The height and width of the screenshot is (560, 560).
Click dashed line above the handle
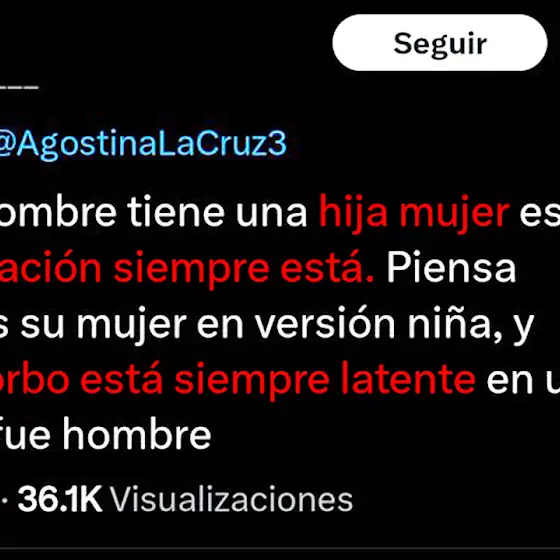pos(19,87)
